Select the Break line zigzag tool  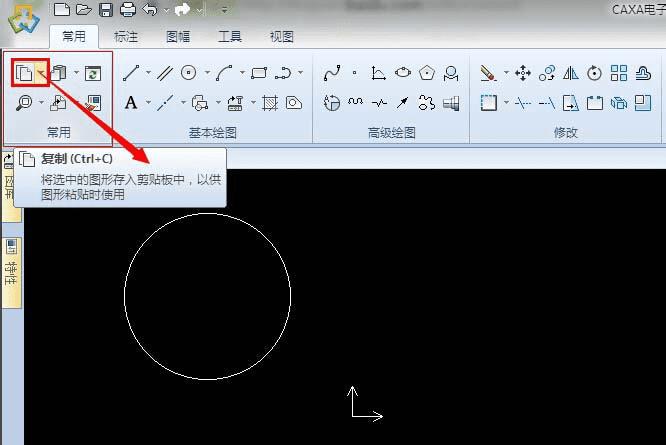tap(379, 103)
